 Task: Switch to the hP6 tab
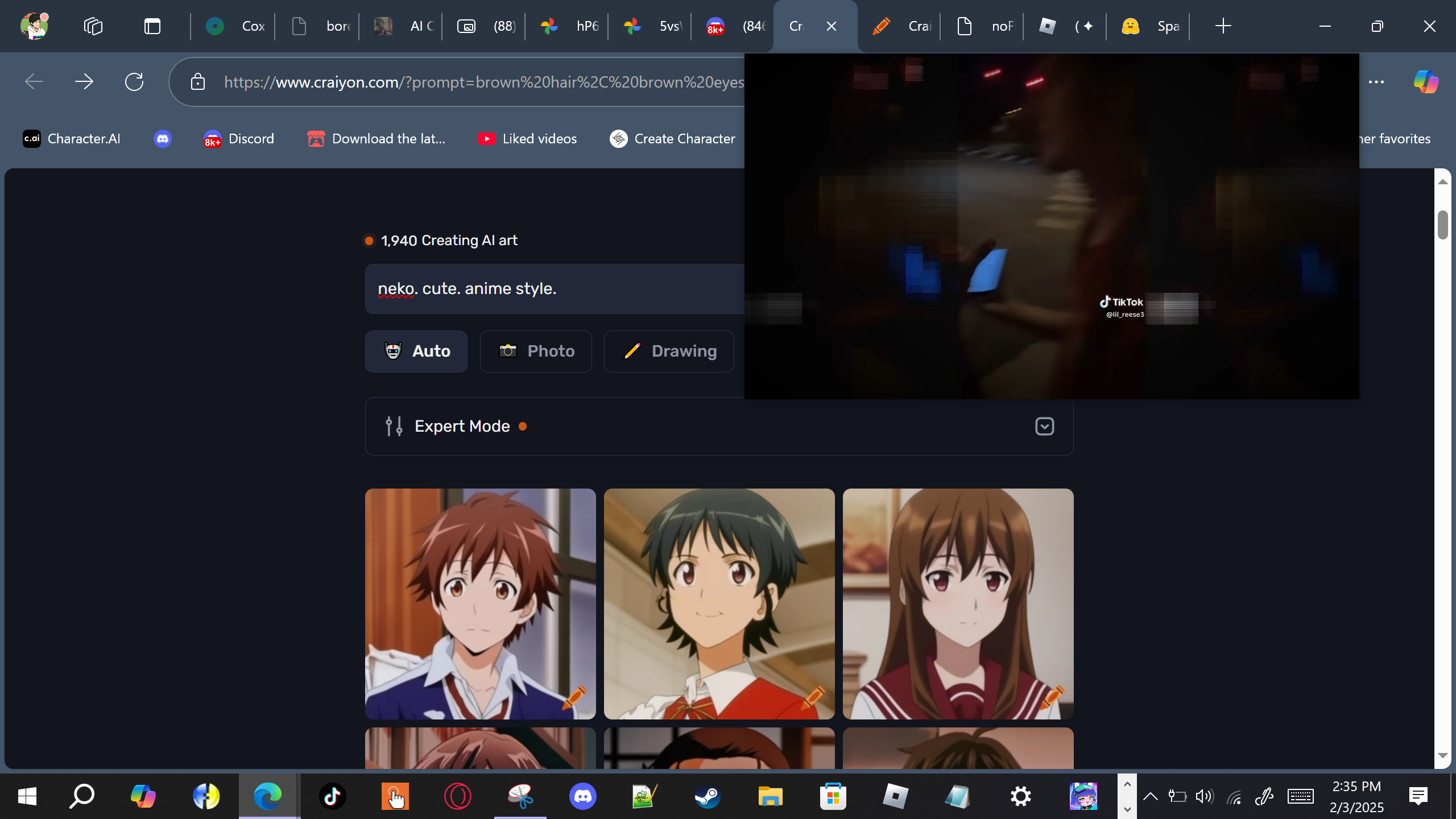tap(569, 26)
